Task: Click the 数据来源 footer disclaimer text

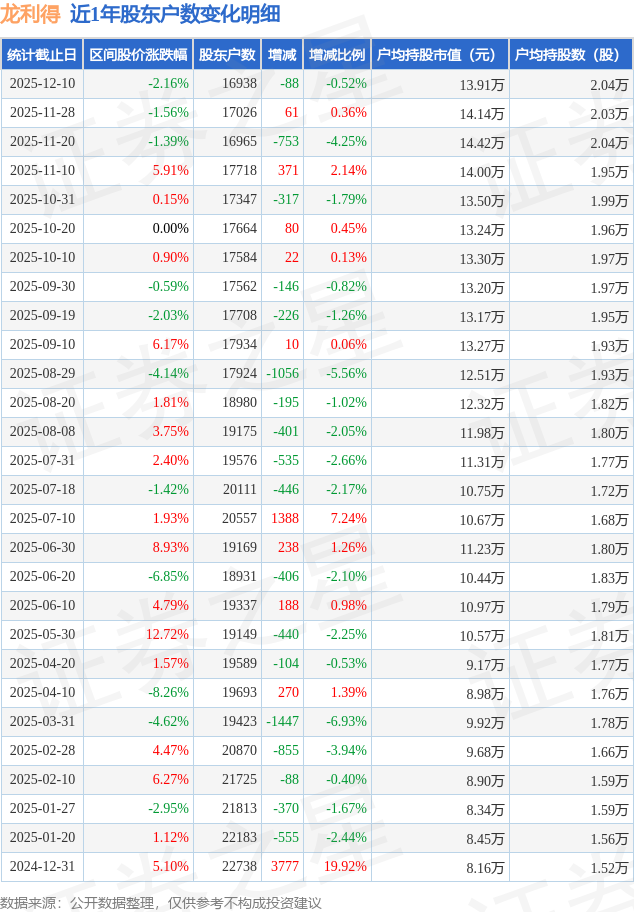Action: [160, 902]
